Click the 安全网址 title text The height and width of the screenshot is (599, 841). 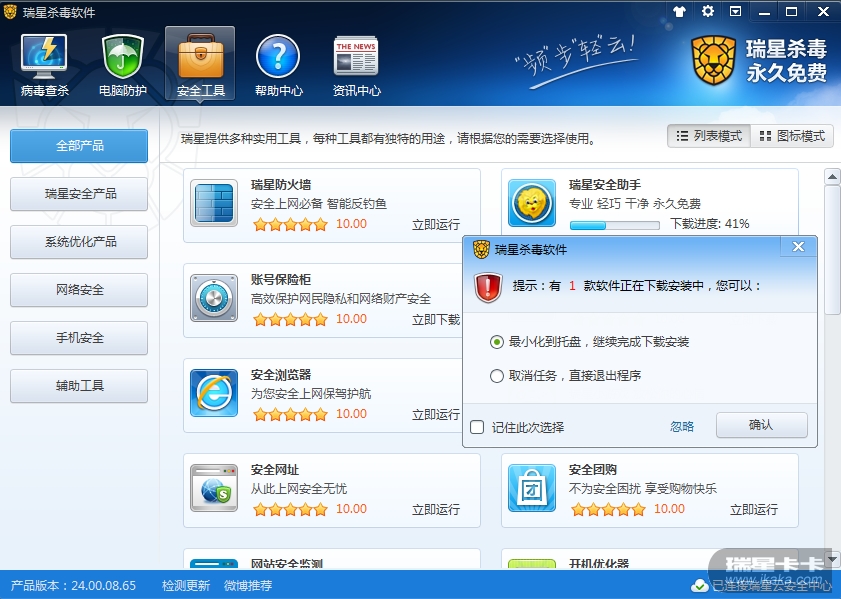(275, 470)
